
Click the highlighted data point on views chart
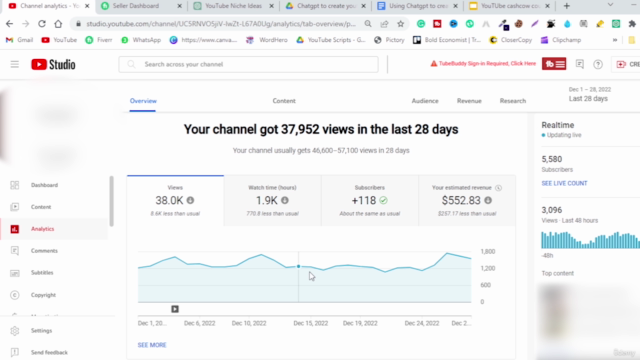pyautogui.click(x=298, y=266)
